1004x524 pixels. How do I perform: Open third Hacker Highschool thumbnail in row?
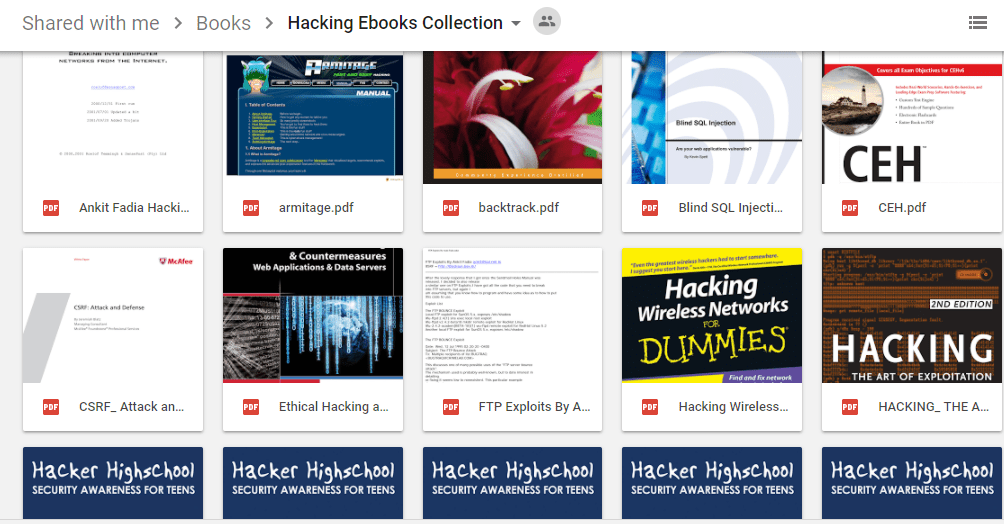click(x=512, y=483)
